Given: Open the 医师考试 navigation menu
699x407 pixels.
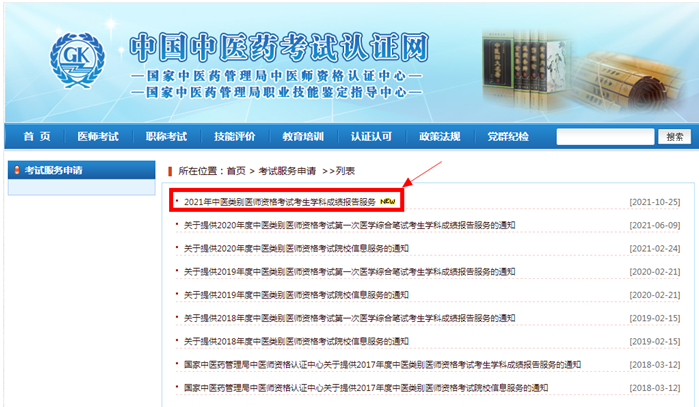Looking at the screenshot, I should 98,137.
